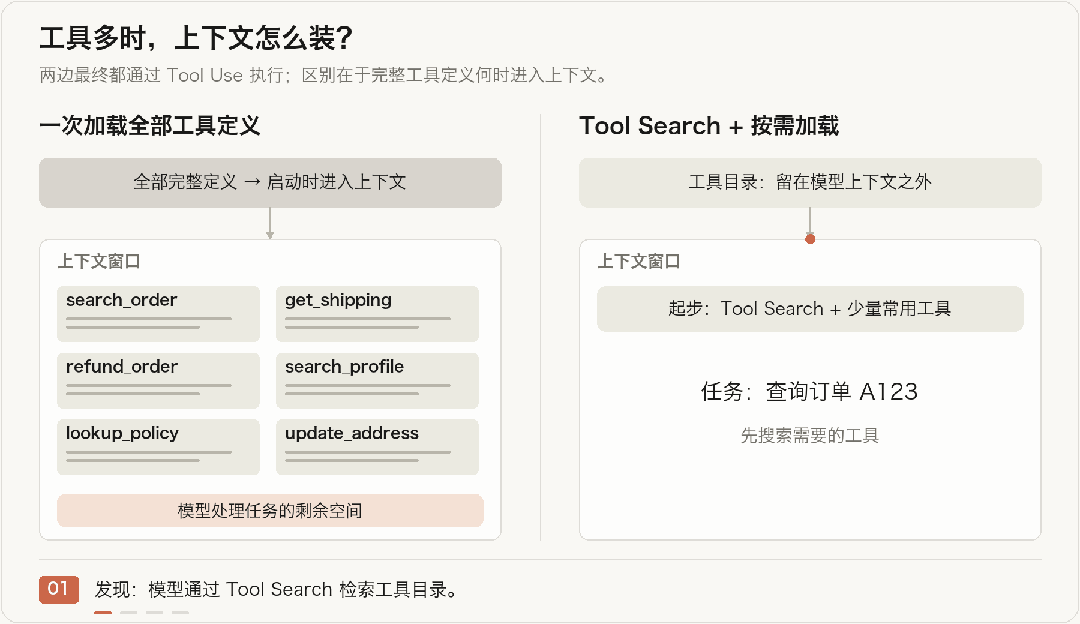Select the search_profile tool card
Screen dimensions: 1080x624
[377, 380]
